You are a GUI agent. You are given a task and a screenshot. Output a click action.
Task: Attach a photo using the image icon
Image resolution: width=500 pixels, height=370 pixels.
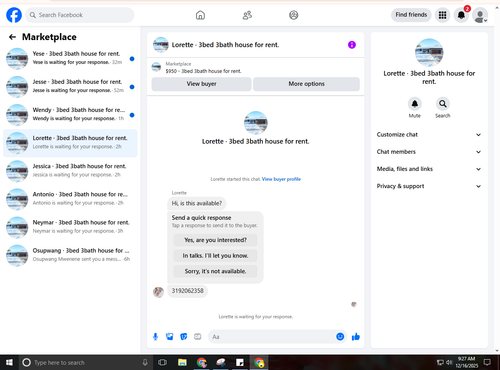[x=170, y=337]
